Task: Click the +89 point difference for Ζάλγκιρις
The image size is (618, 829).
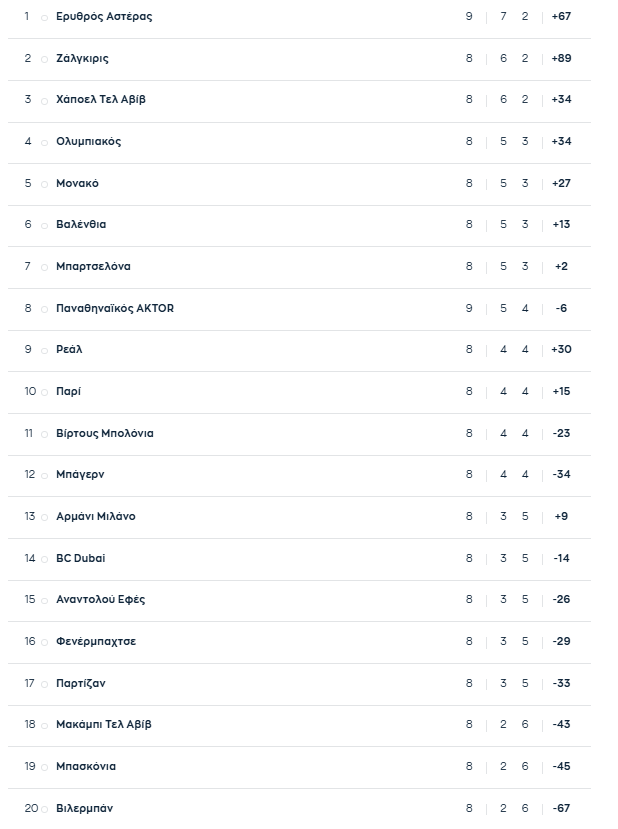Action: pyautogui.click(x=561, y=59)
